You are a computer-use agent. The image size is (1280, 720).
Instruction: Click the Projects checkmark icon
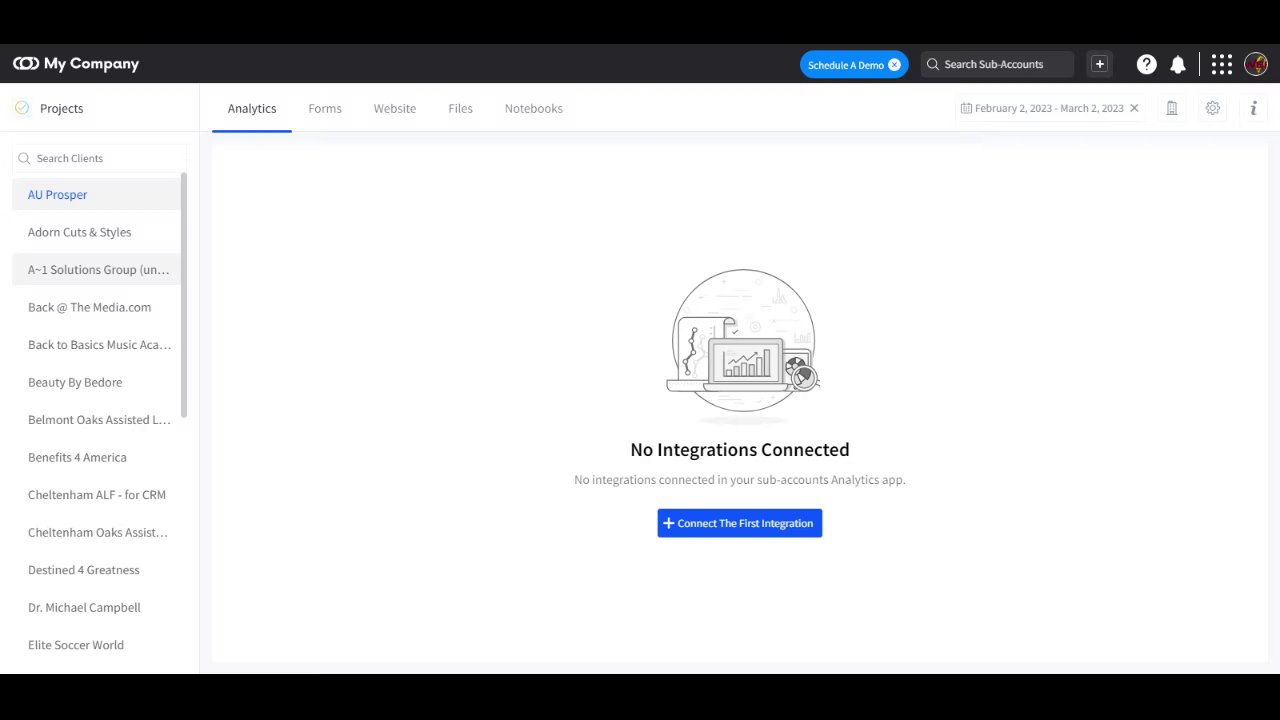(22, 108)
